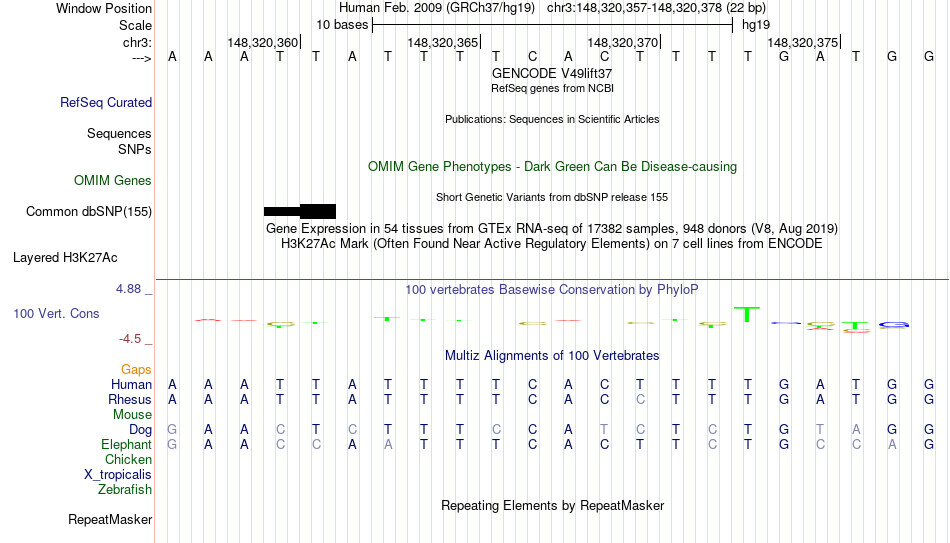Viewport: 950px width, 543px height.
Task: Click the GENCODE V49lift37 track title
Action: pos(552,73)
